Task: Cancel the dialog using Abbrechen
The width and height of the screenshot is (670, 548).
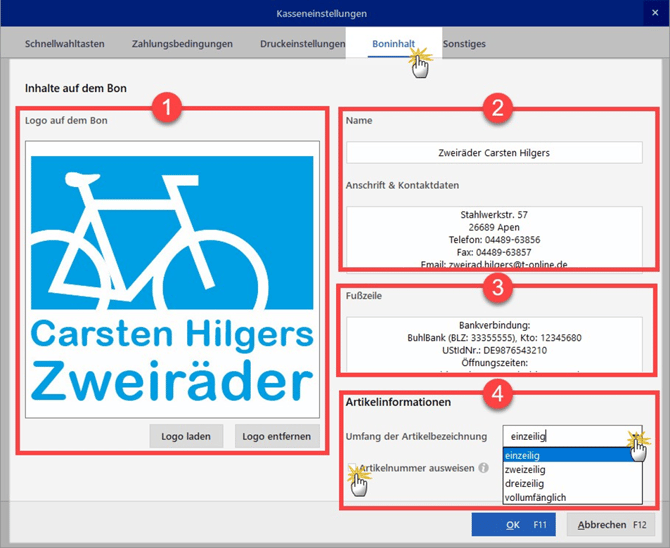Action: [611, 524]
